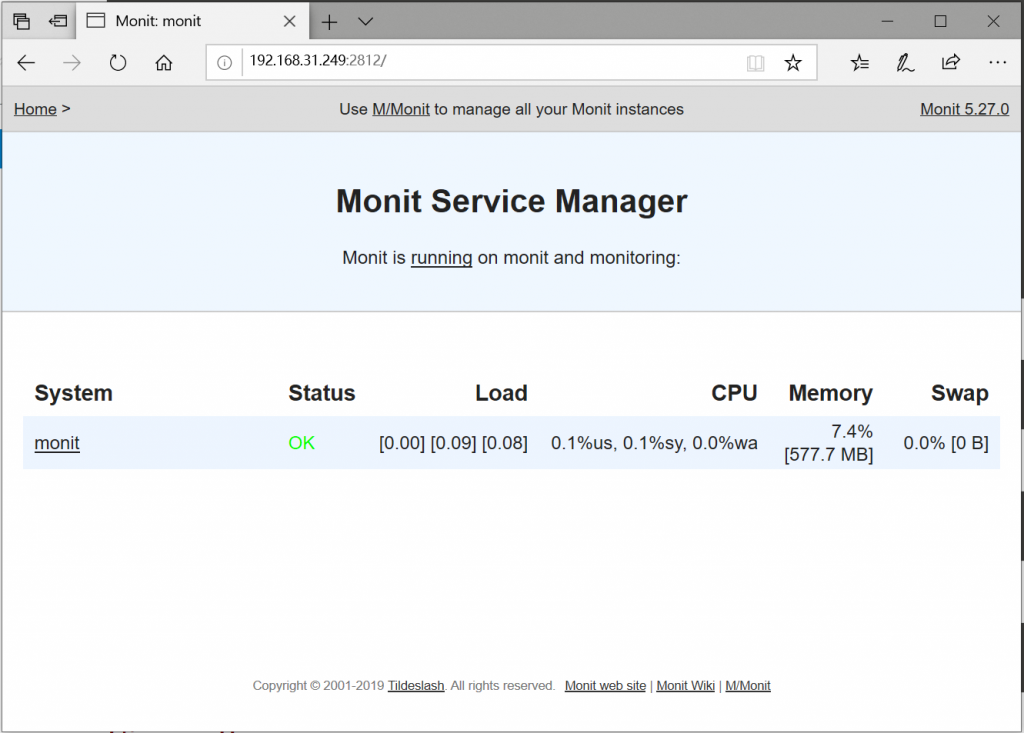Follow the Home breadcrumb link
Screen dimensions: 1024x733
pos(35,109)
